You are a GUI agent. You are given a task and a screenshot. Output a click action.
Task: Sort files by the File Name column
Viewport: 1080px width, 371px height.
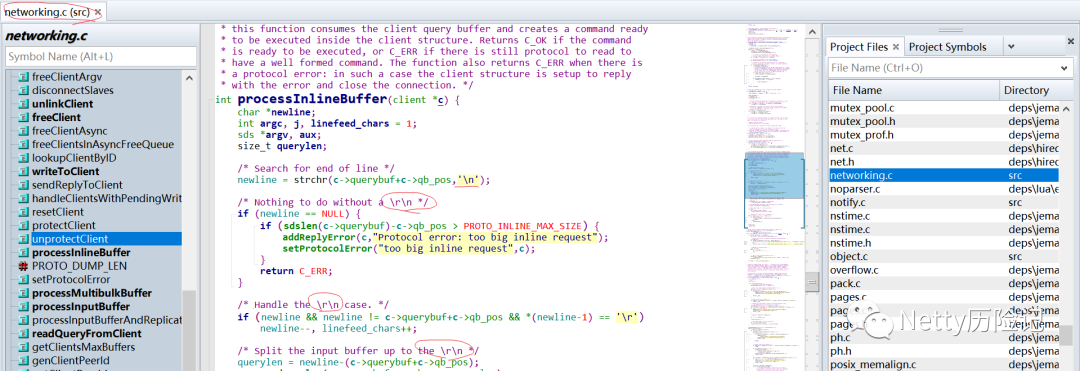click(x=913, y=90)
